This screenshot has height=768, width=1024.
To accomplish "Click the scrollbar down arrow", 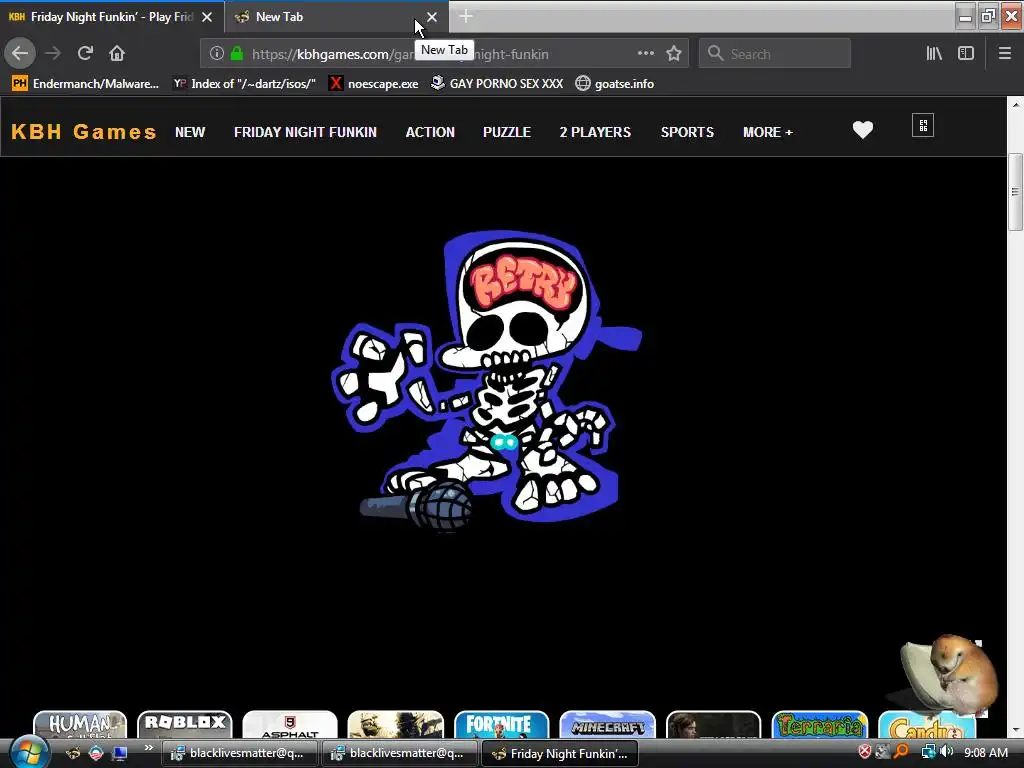I will click(1015, 730).
